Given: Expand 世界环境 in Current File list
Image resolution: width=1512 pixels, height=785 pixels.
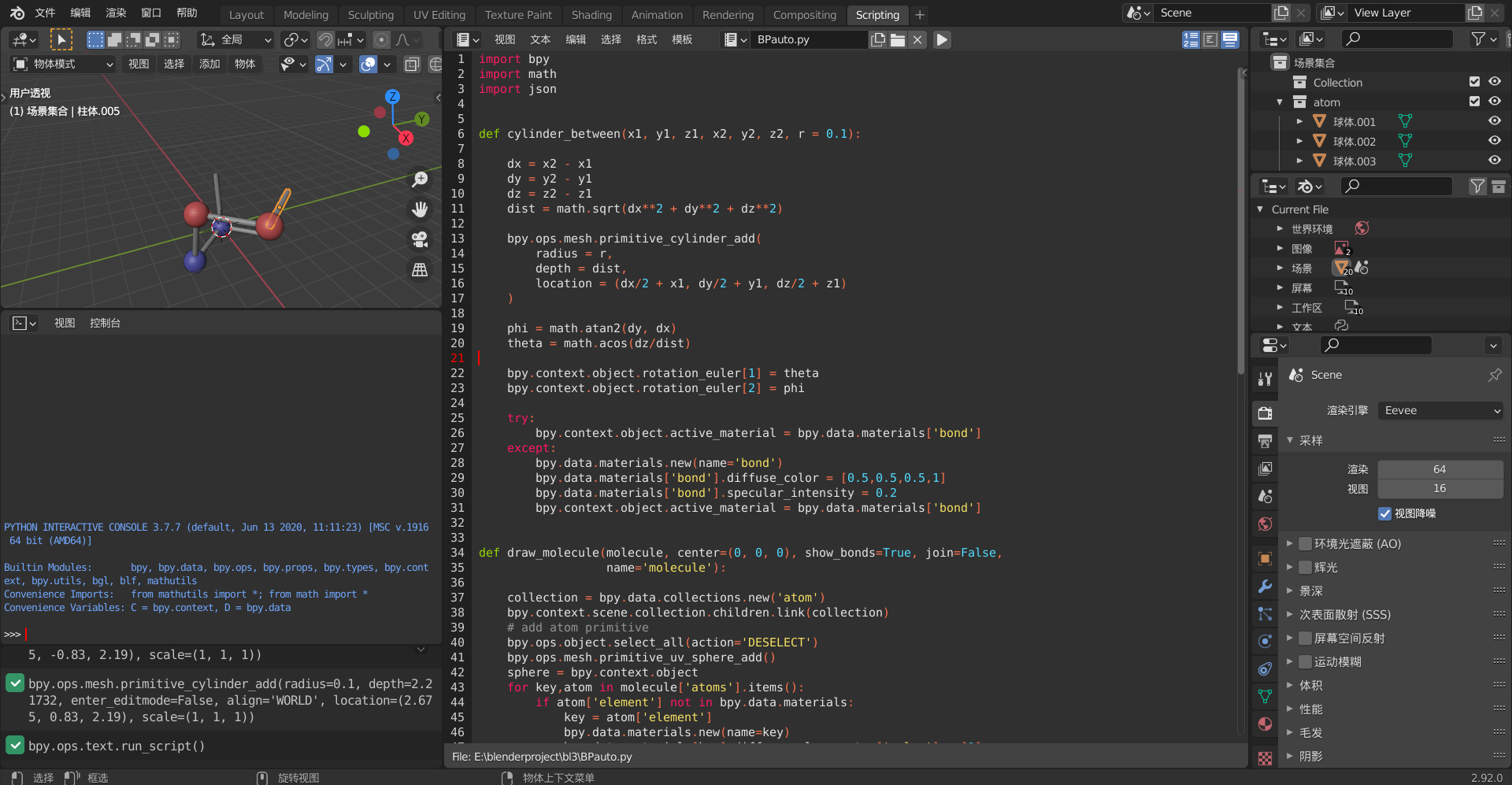Looking at the screenshot, I should click(1280, 228).
